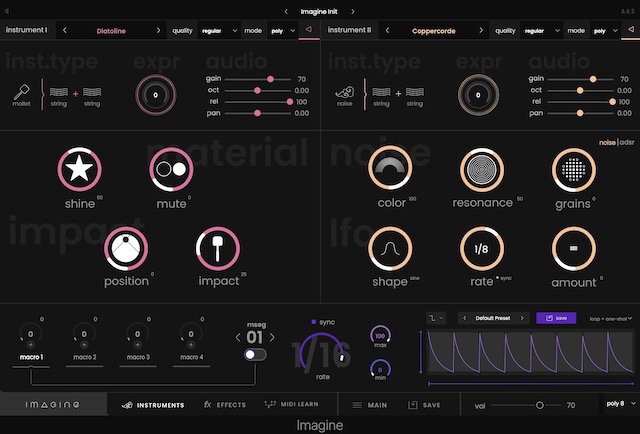Screen dimensions: 640x434
Task: Toggle the rate sync indicator
Action: pos(315,322)
